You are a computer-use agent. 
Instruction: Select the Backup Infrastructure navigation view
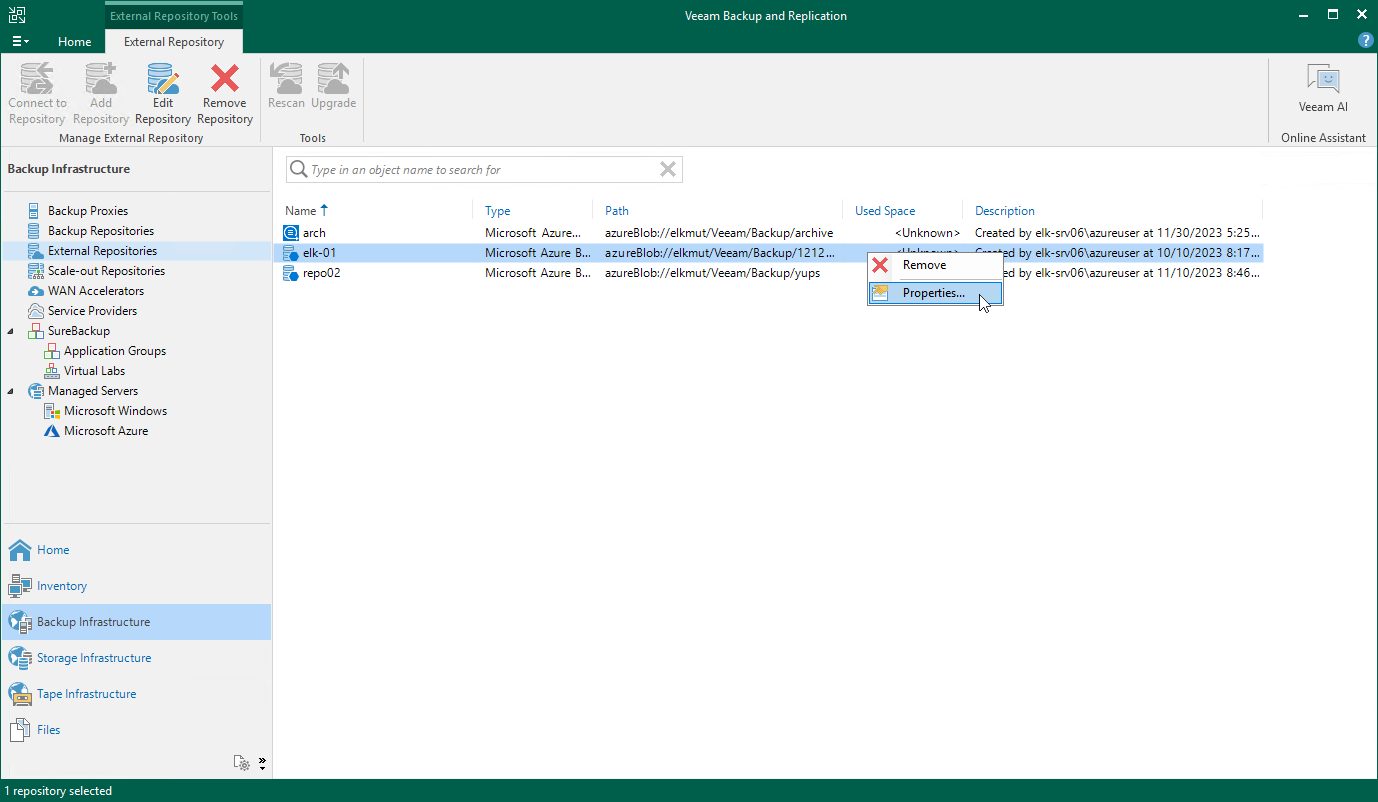click(136, 622)
